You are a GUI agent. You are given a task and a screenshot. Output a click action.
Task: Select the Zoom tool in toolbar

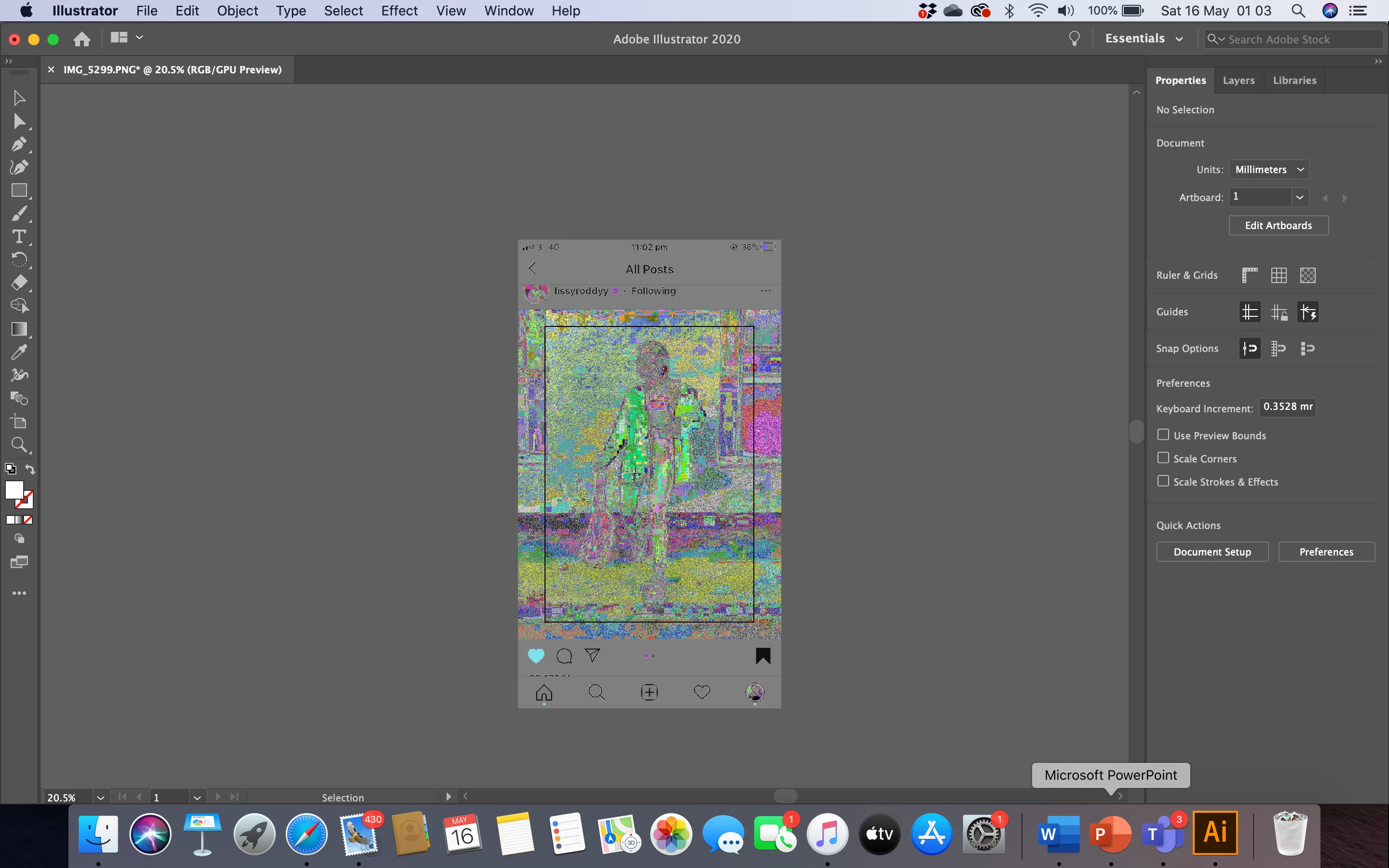[x=19, y=444]
